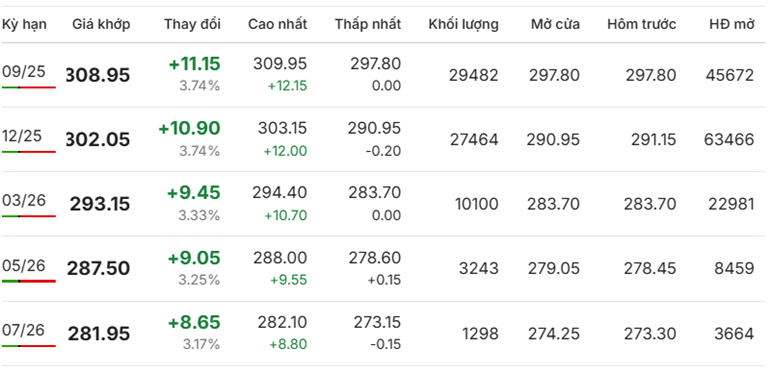Screen dimensions: 770x372
Task: Select the open interest value 63466
Action: [x=729, y=139]
